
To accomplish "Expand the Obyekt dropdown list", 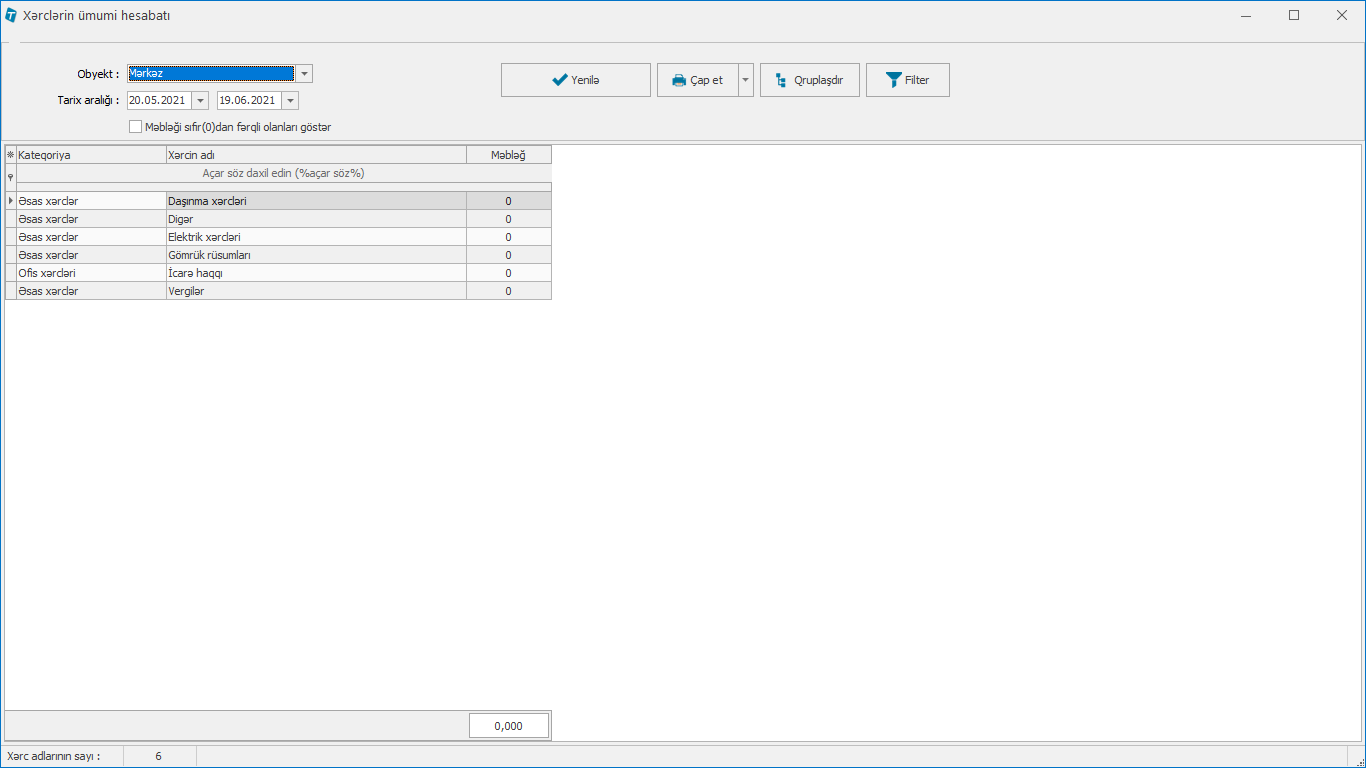I will click(304, 74).
